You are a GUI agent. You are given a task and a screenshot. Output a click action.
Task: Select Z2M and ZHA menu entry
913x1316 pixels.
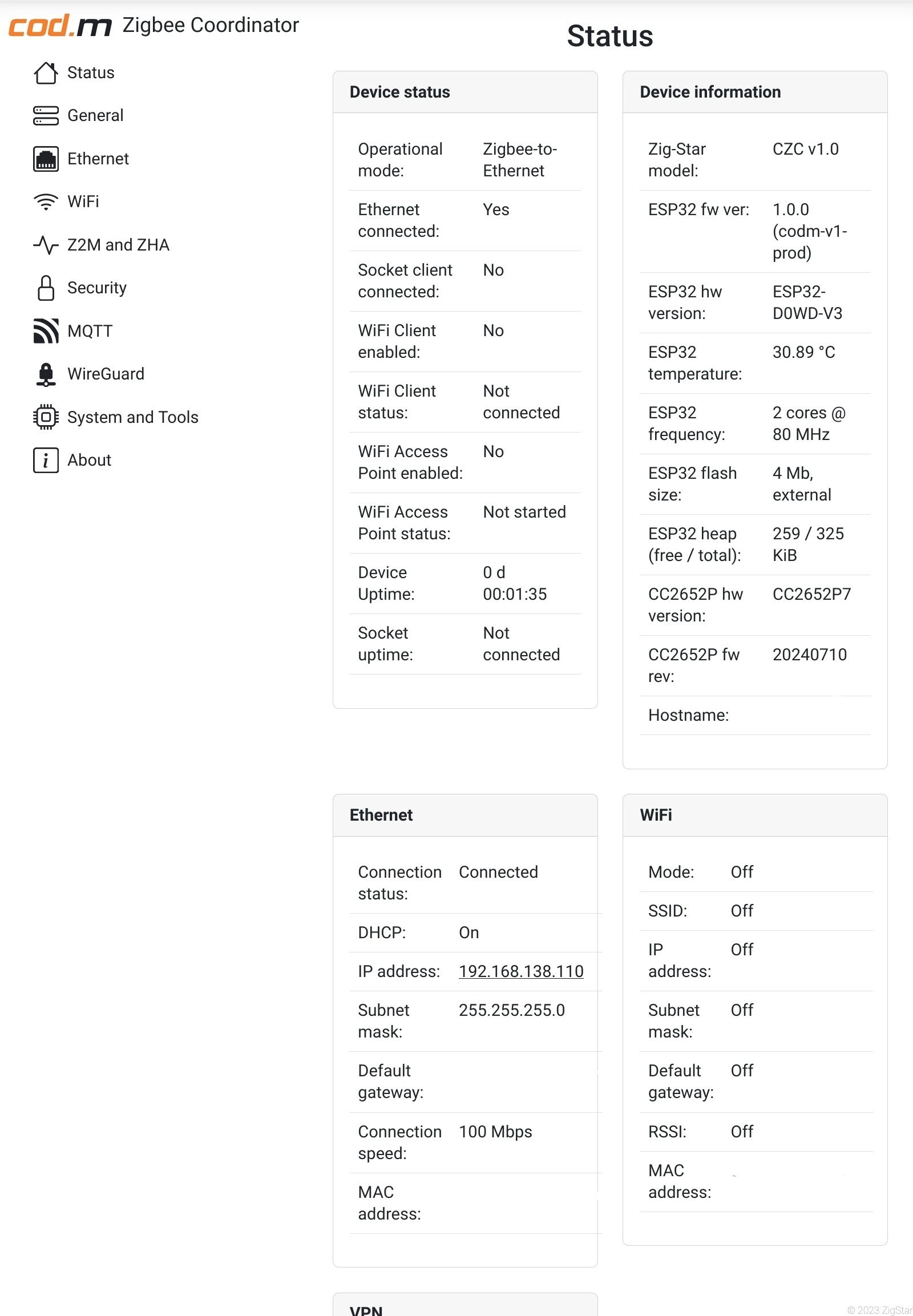[119, 245]
